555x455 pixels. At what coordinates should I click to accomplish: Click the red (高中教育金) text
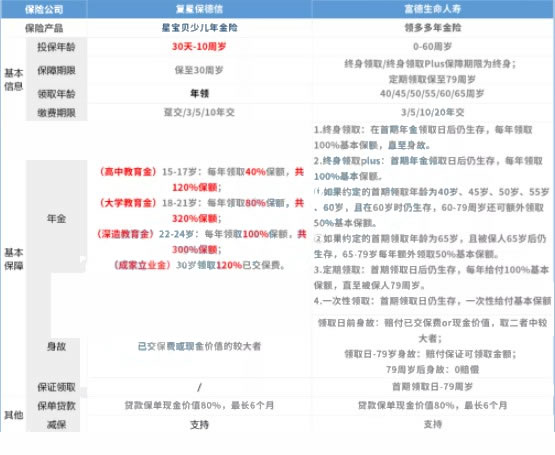click(x=127, y=172)
